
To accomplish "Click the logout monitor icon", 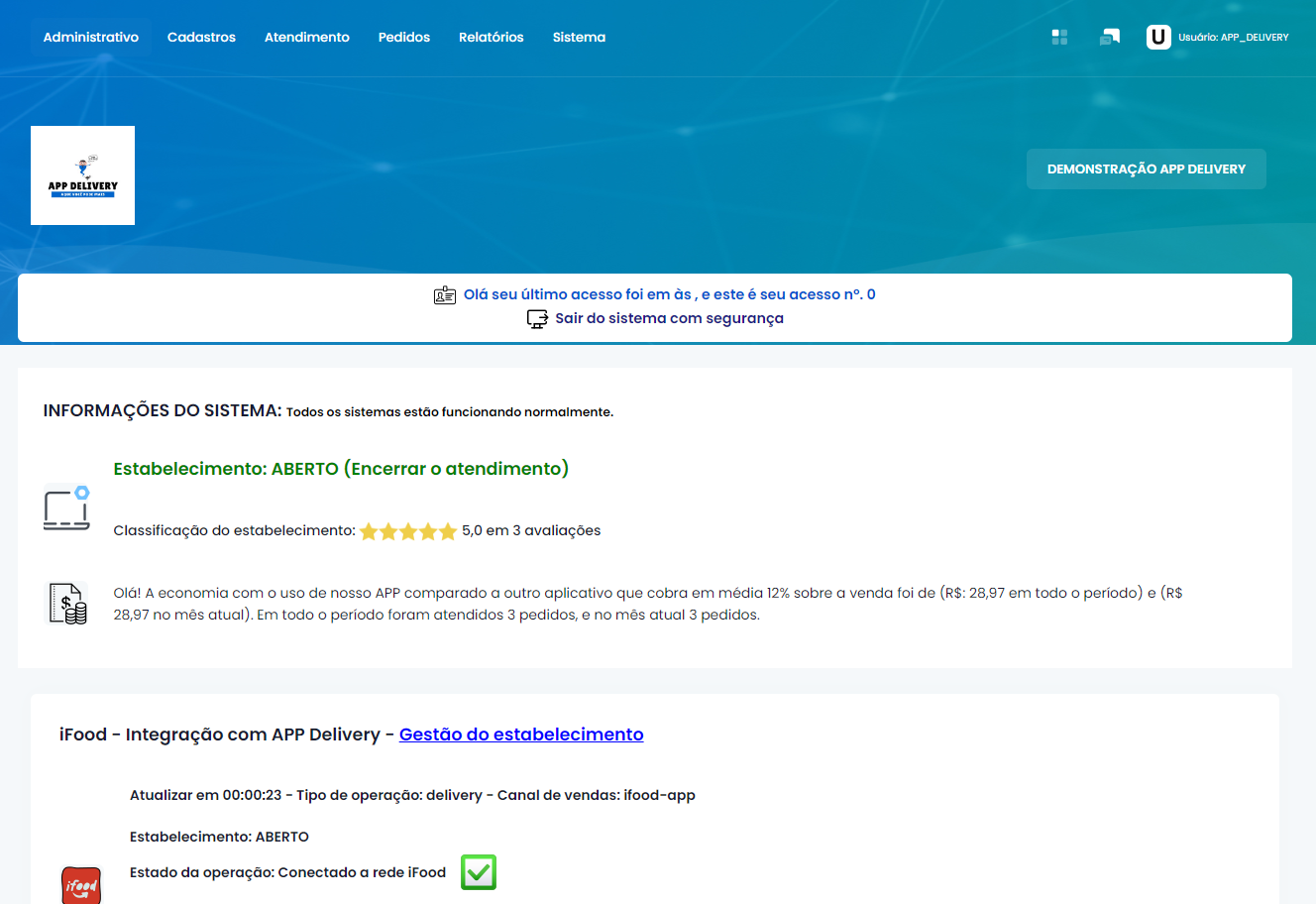I will 537,319.
